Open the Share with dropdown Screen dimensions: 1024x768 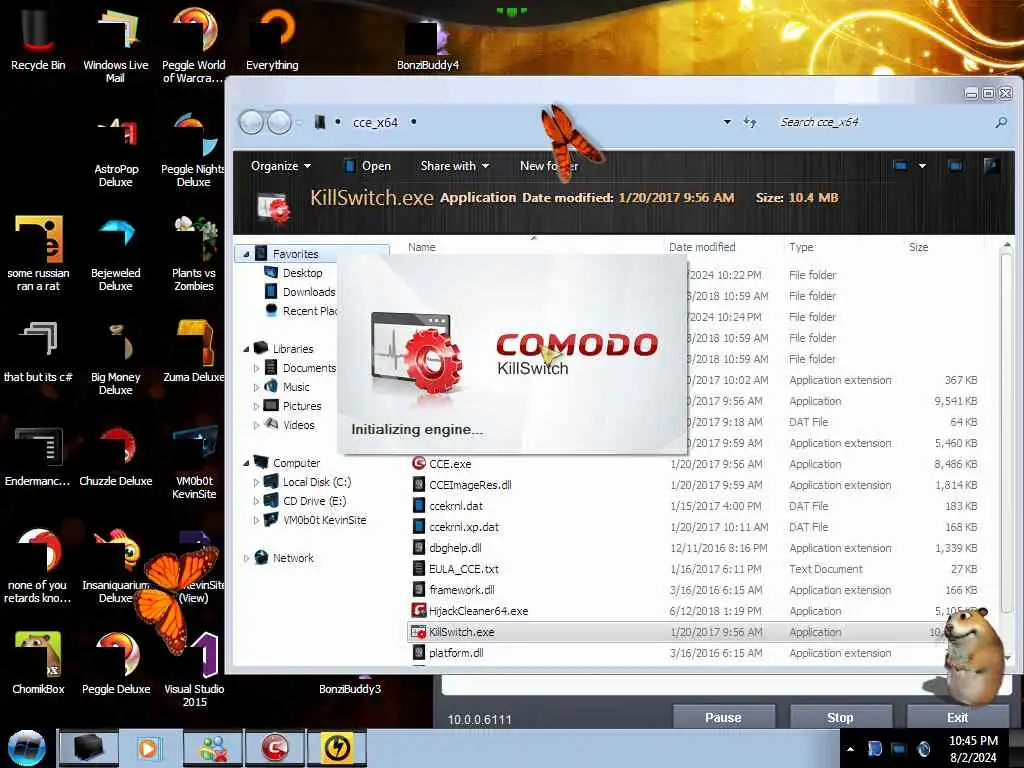point(455,166)
